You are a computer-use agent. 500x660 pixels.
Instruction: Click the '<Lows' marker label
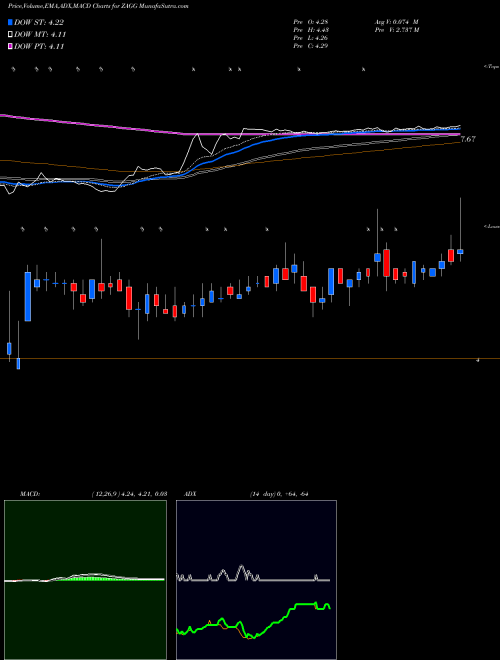click(x=492, y=226)
